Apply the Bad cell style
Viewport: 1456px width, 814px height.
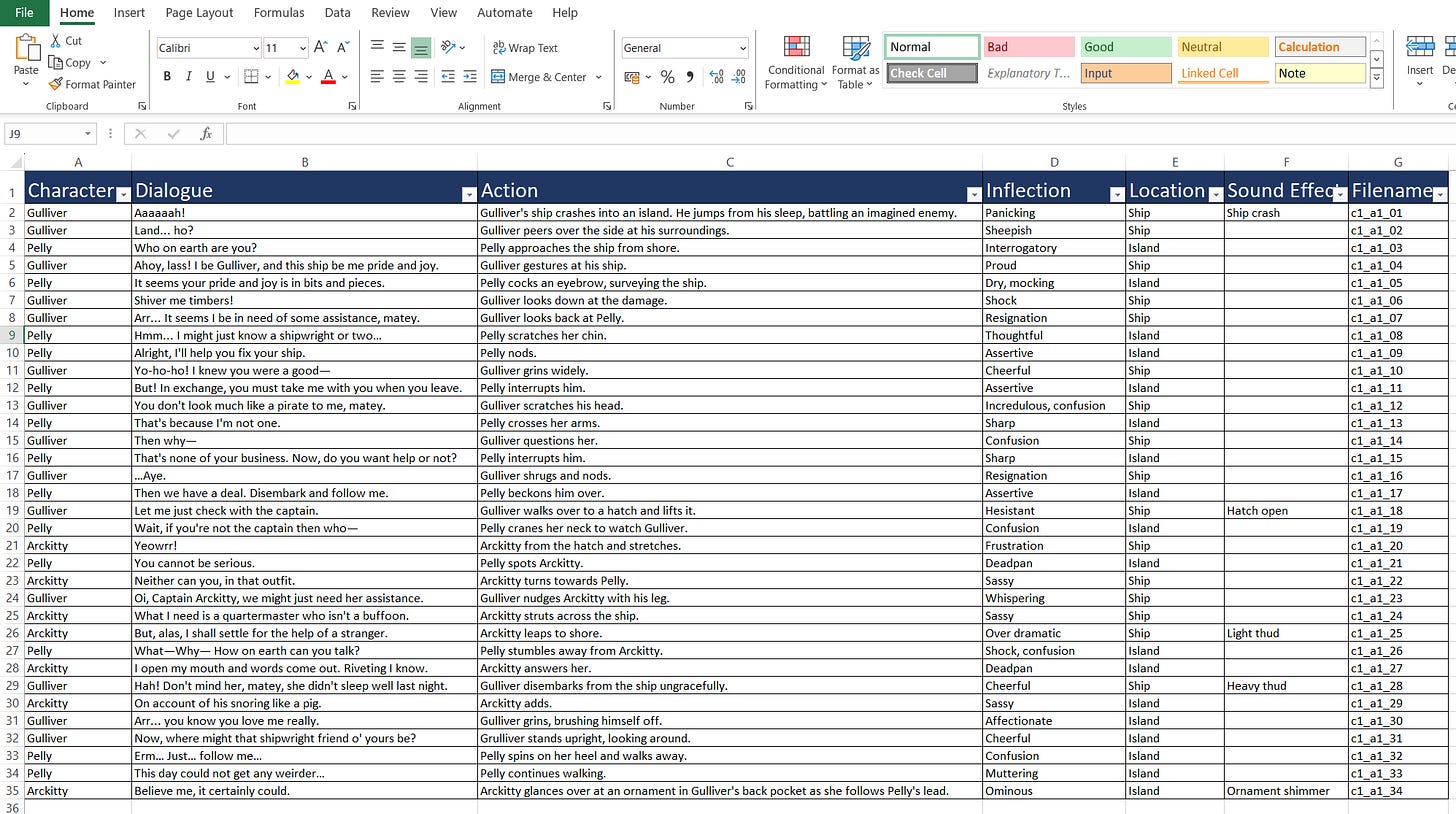tap(1029, 47)
